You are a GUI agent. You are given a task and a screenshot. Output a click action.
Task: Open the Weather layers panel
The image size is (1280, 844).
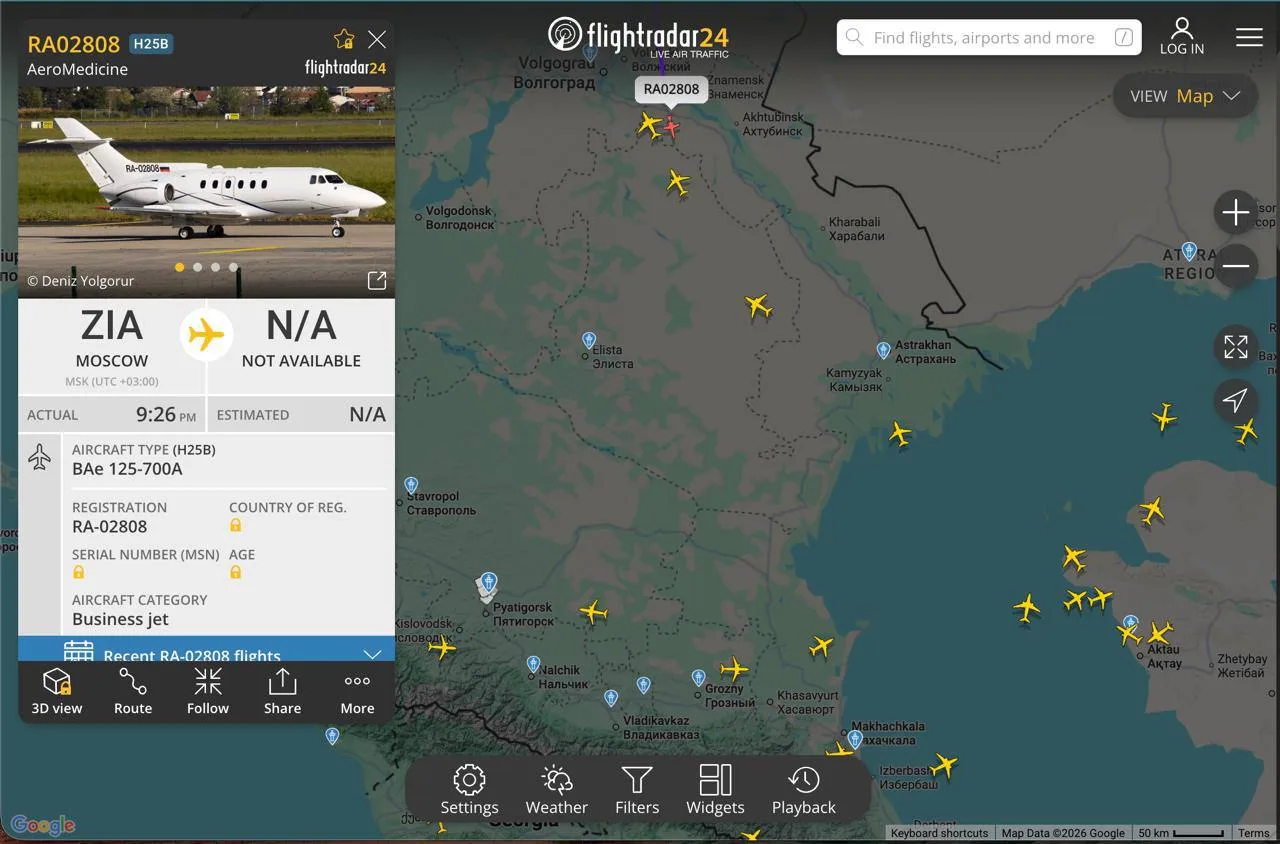[557, 790]
